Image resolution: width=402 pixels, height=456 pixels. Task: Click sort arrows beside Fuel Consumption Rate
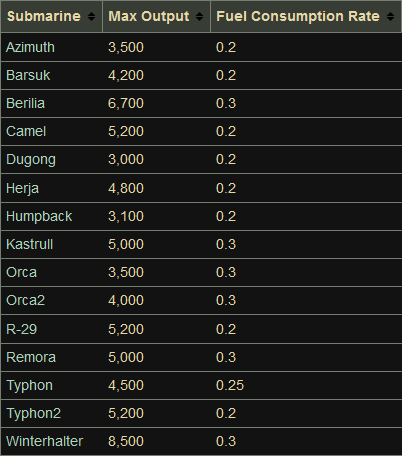point(390,16)
